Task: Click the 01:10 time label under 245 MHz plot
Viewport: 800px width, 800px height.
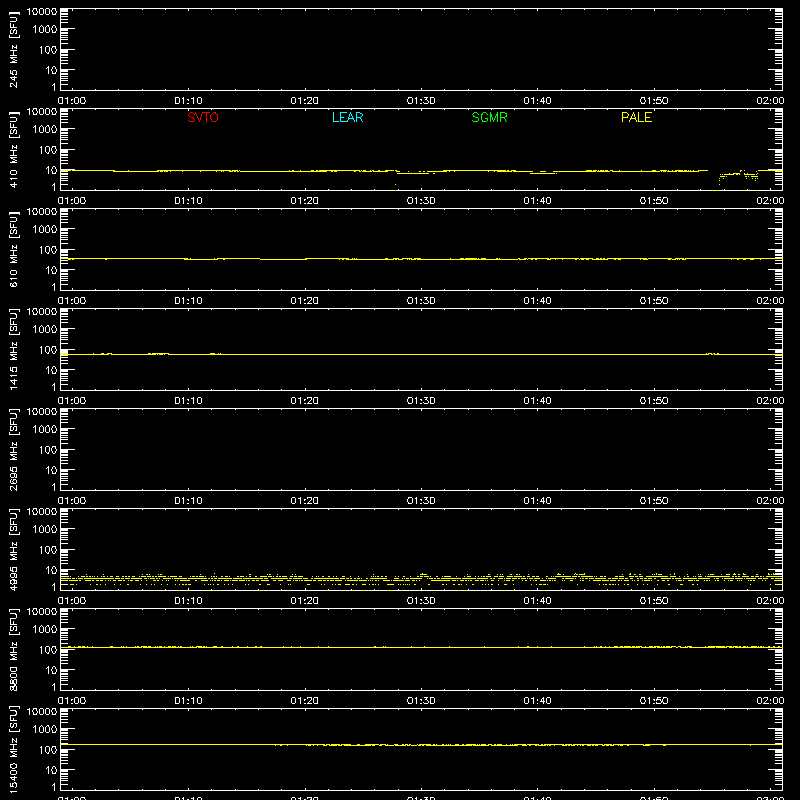Action: click(x=188, y=101)
